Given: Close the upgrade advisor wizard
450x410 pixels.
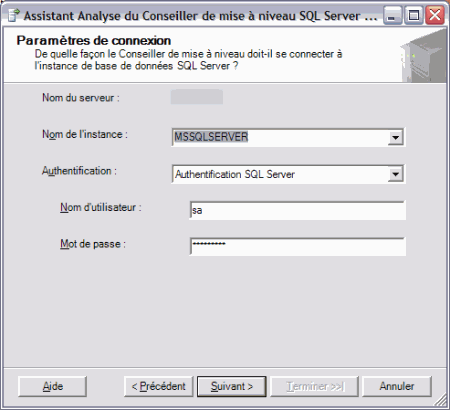Looking at the screenshot, I should [435, 15].
